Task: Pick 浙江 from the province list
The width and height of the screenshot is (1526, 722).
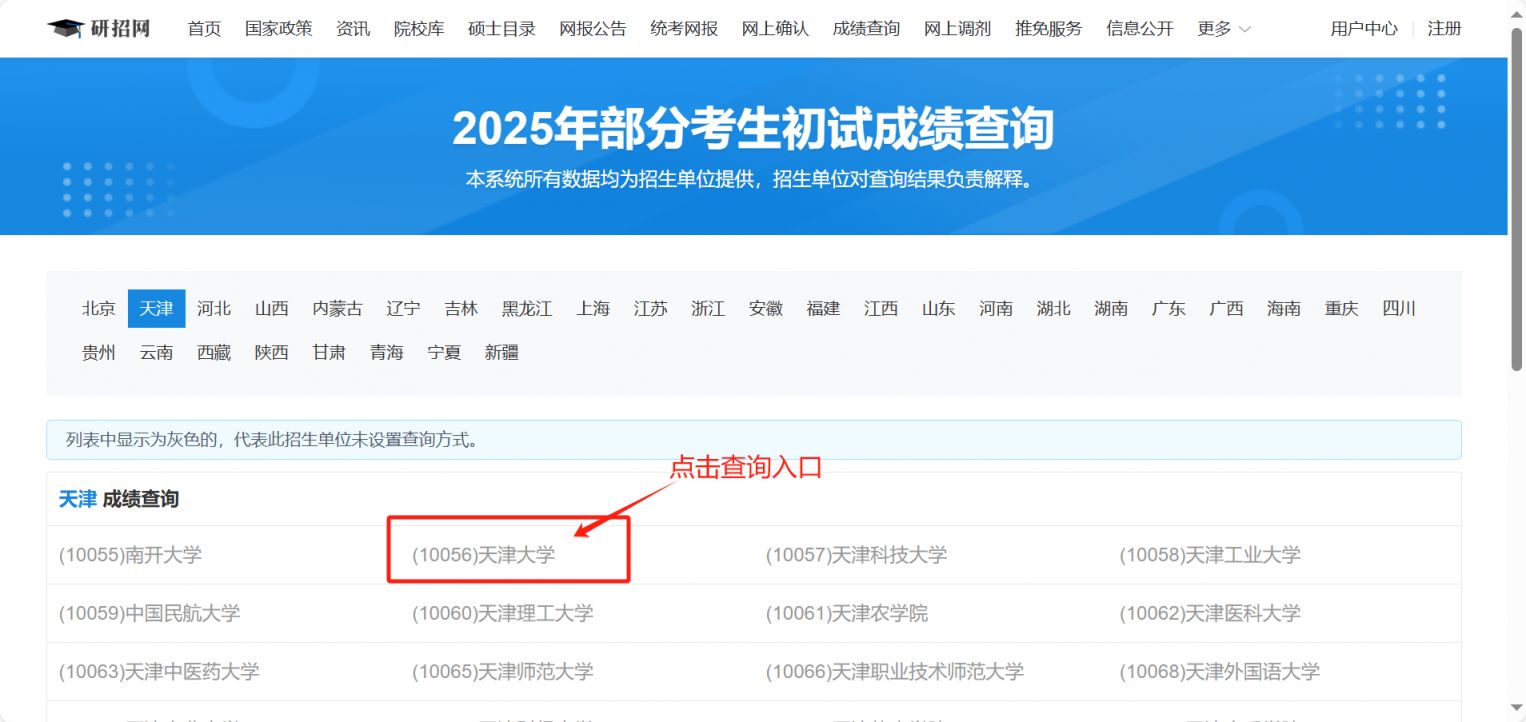Action: [708, 309]
